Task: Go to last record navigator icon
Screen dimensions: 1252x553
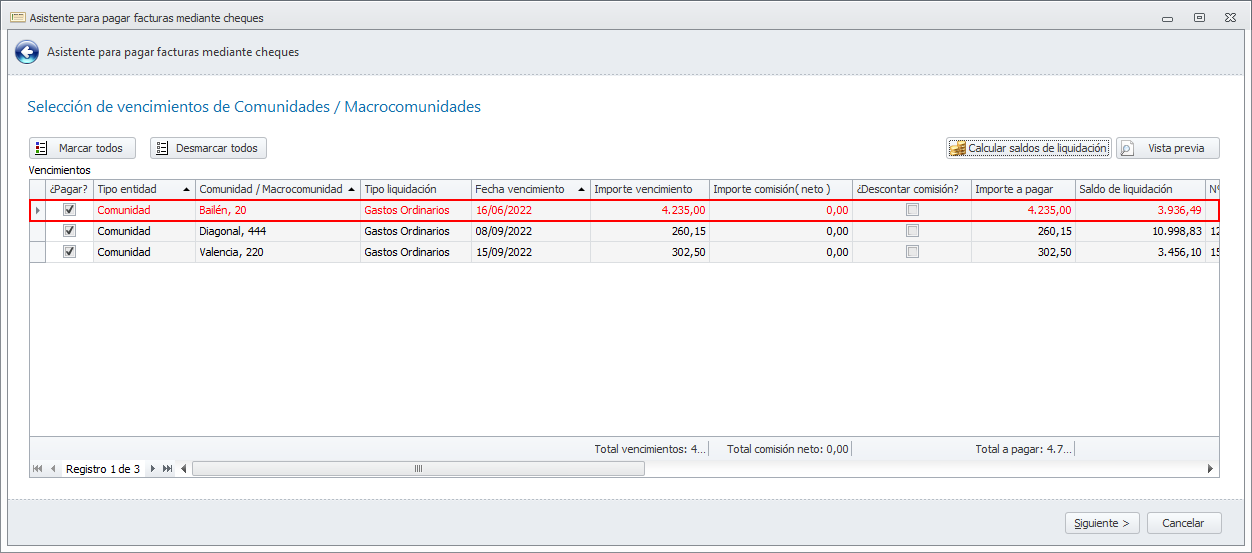Action: click(x=167, y=468)
